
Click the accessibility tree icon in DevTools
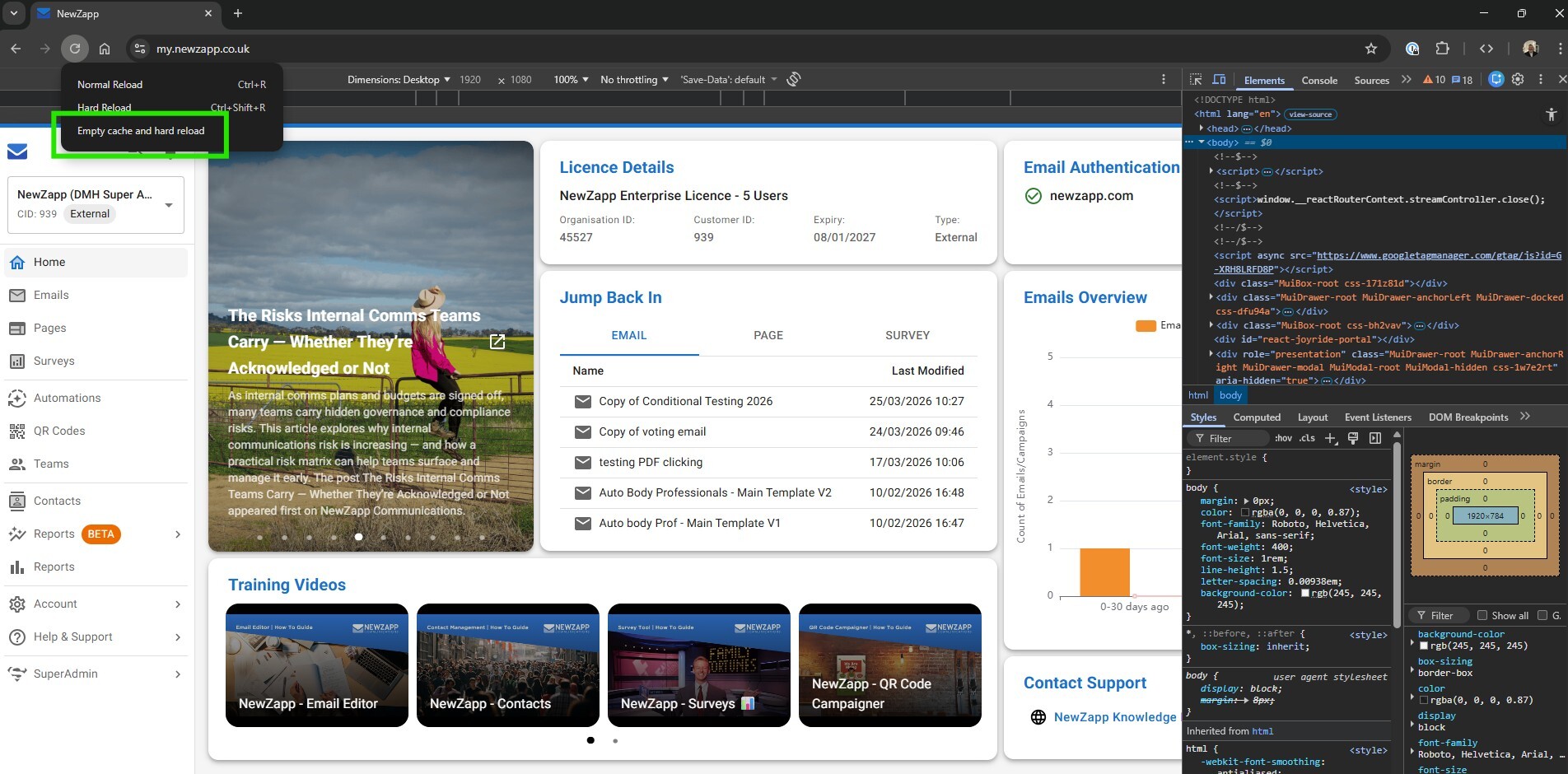(1552, 114)
